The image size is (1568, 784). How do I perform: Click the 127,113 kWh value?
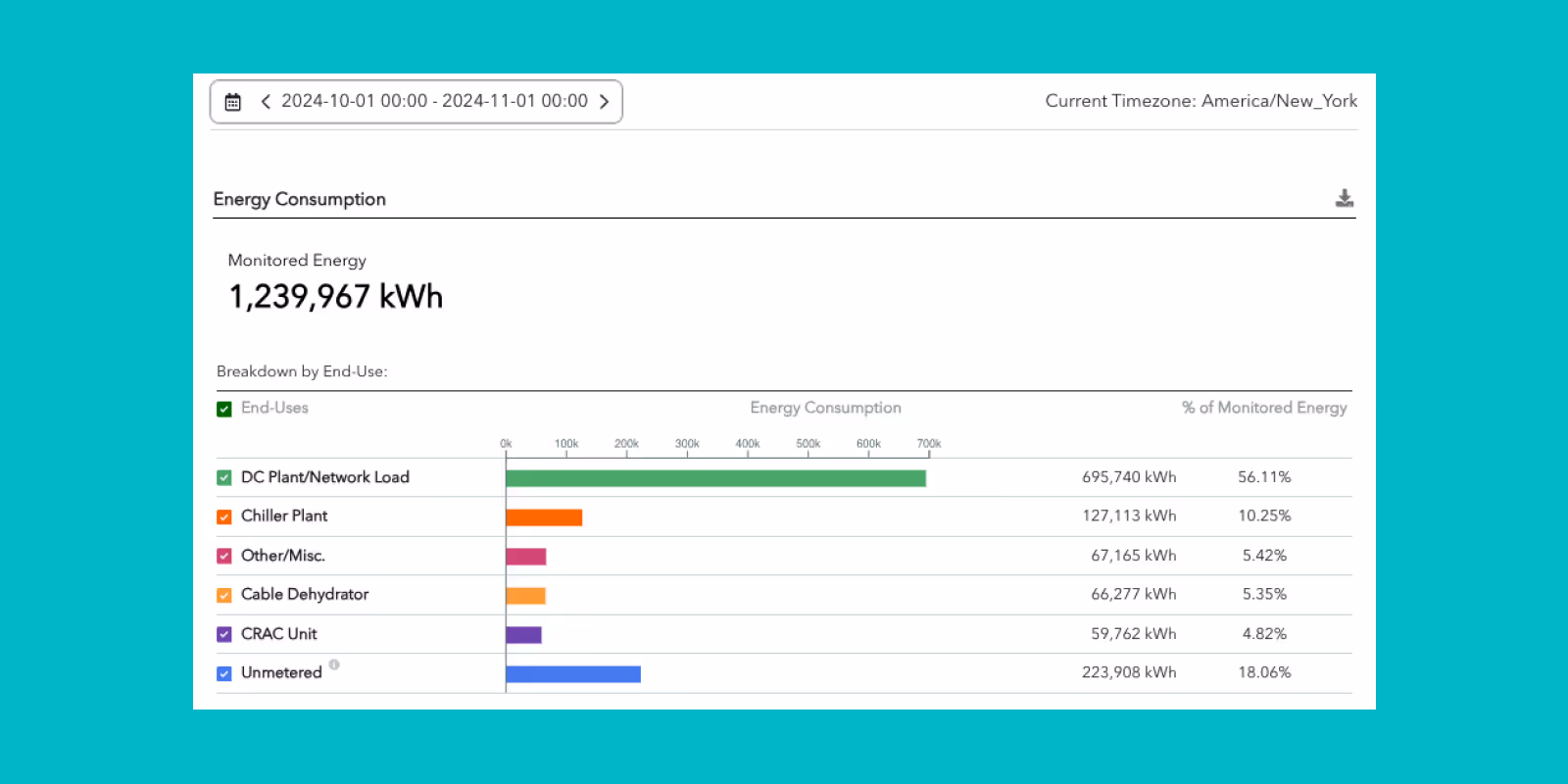click(x=1129, y=515)
